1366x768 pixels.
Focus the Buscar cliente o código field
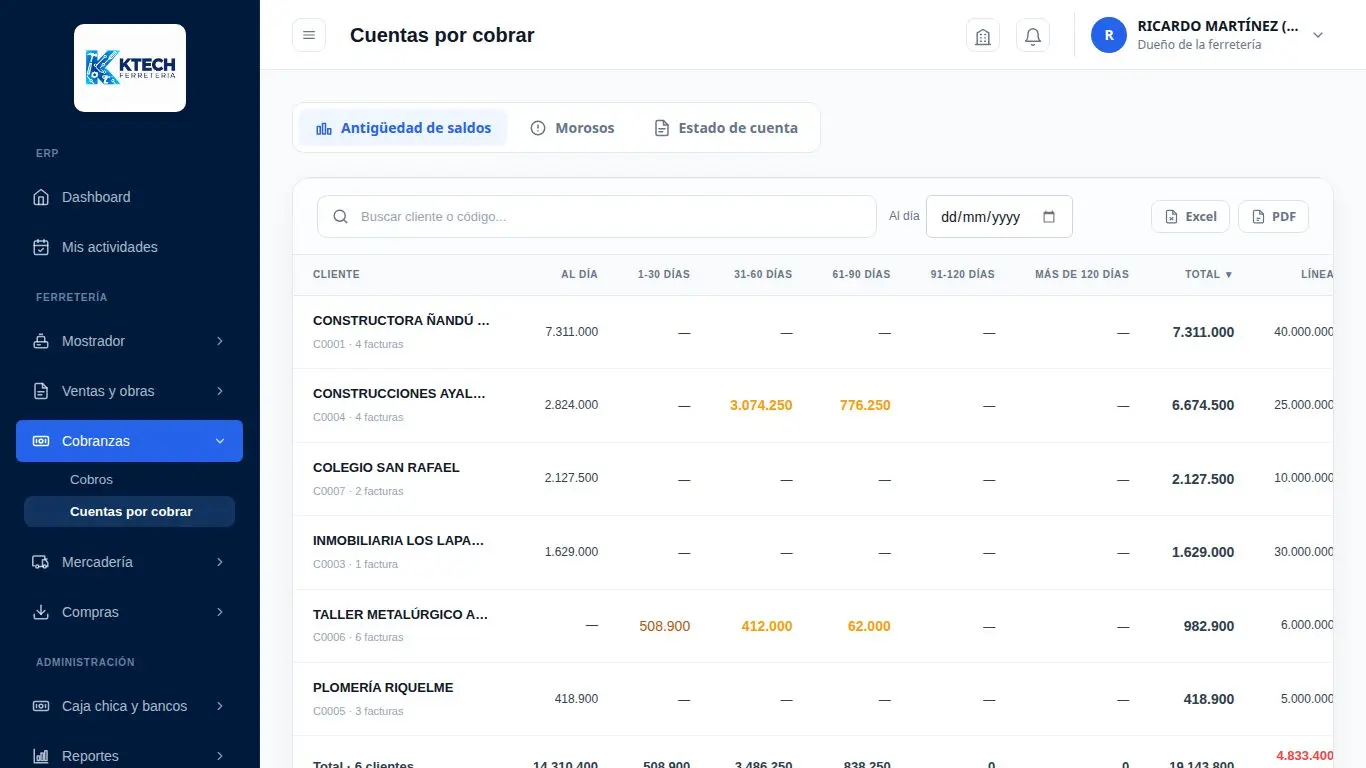[596, 216]
